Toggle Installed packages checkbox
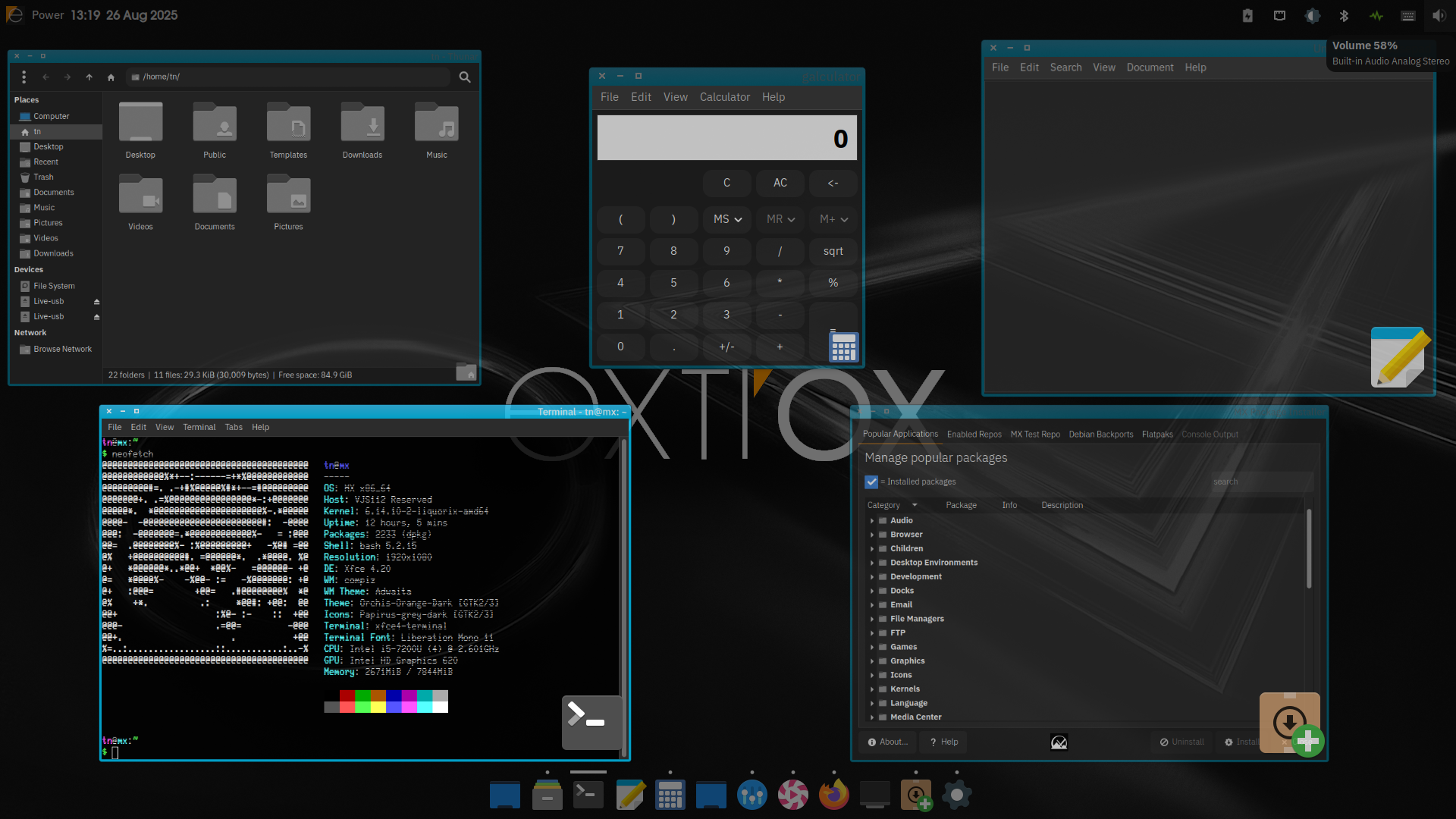The width and height of the screenshot is (1456, 819). [871, 482]
